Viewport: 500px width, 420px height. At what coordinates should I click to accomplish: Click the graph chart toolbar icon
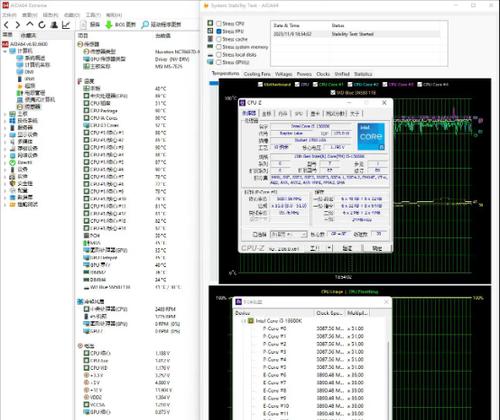66,25
